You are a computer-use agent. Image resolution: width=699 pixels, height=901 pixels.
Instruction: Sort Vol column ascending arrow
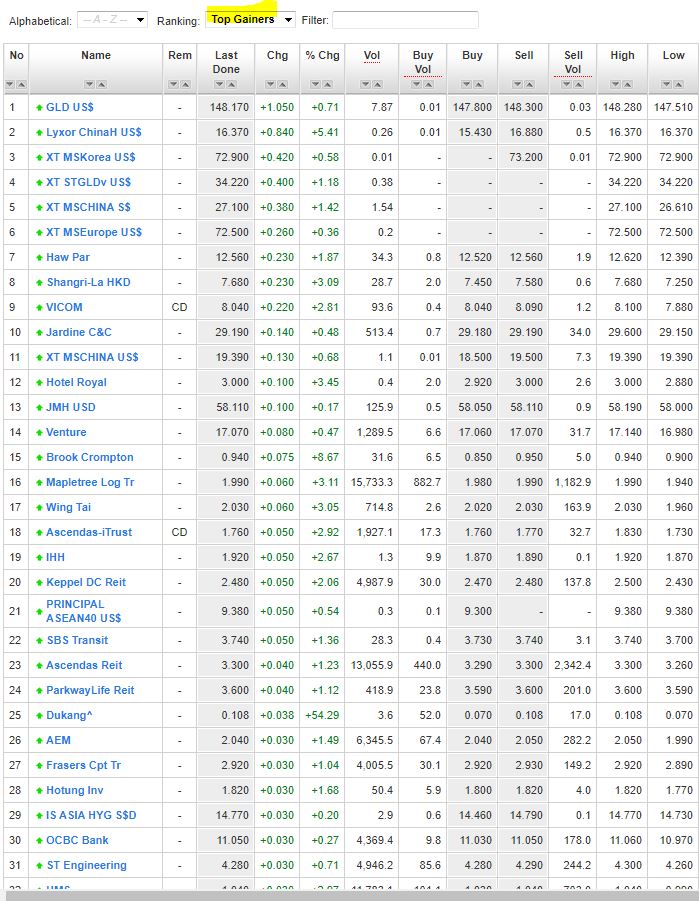[x=377, y=84]
